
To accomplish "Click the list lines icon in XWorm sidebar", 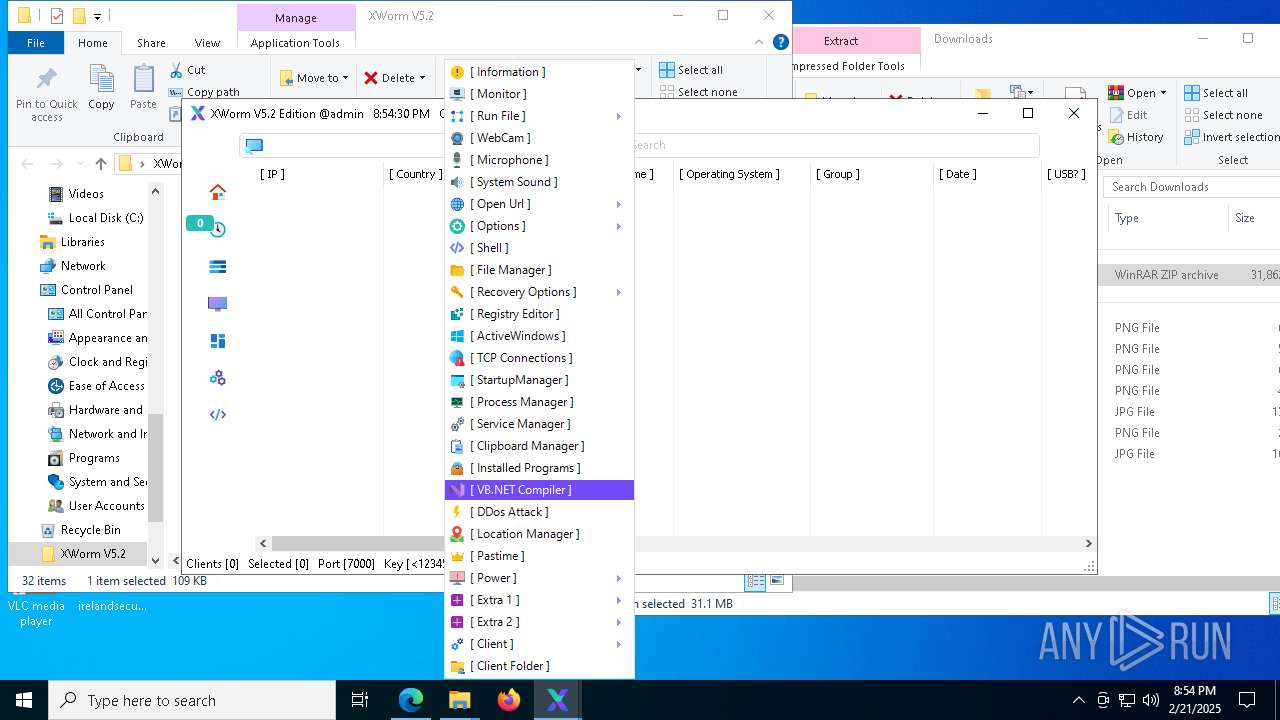I will point(217,266).
